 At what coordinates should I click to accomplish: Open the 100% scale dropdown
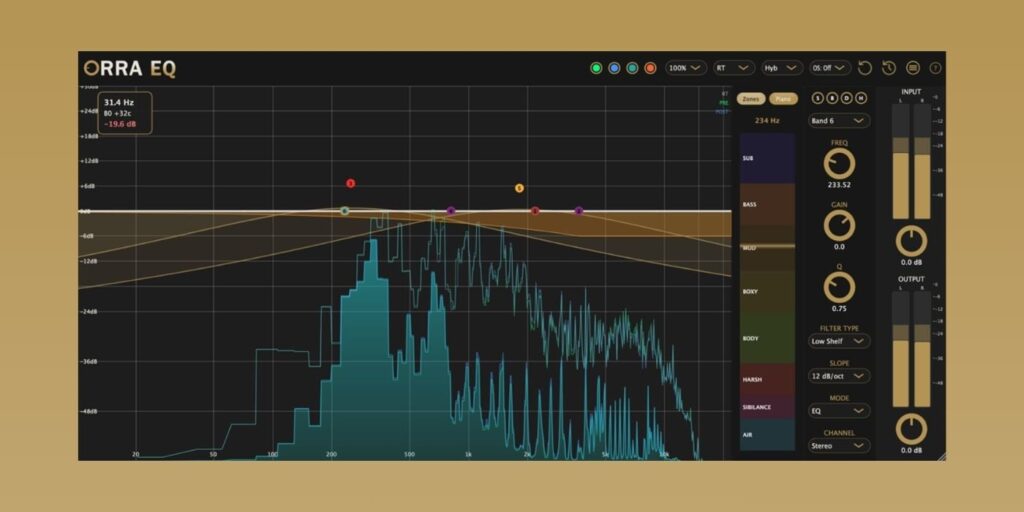tap(686, 68)
